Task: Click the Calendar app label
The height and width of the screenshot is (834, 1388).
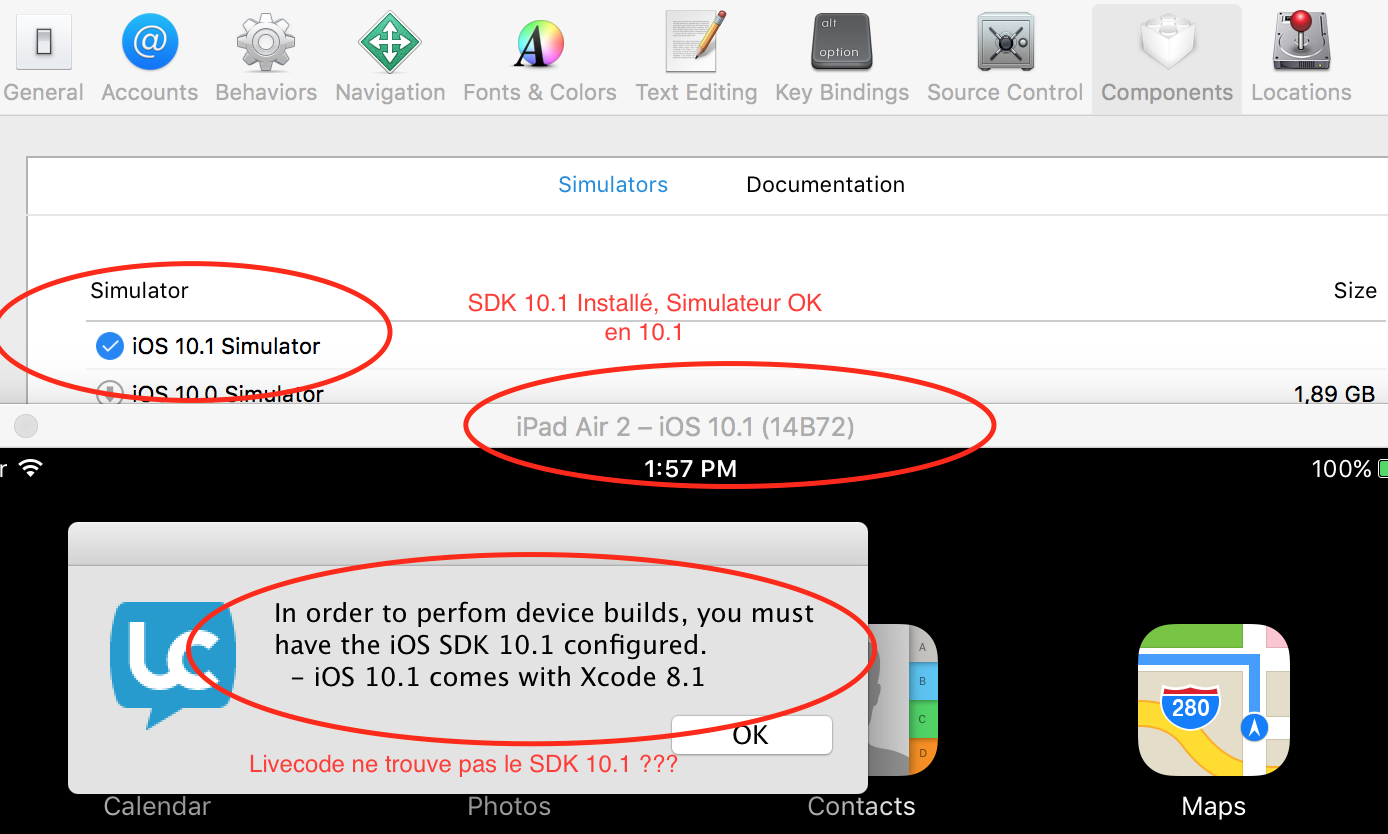Action: (x=157, y=807)
